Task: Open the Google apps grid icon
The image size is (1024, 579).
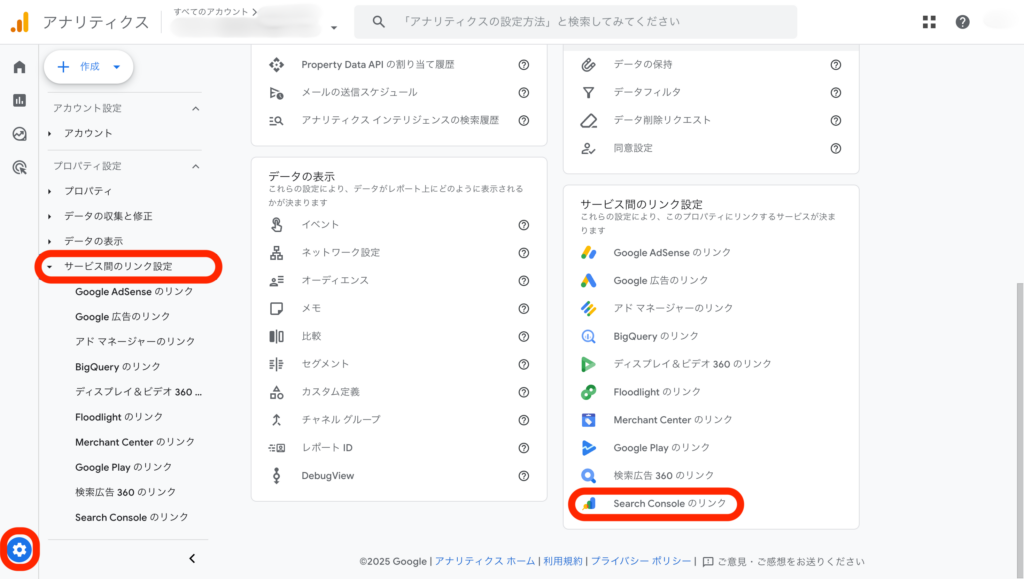Action: (x=929, y=22)
